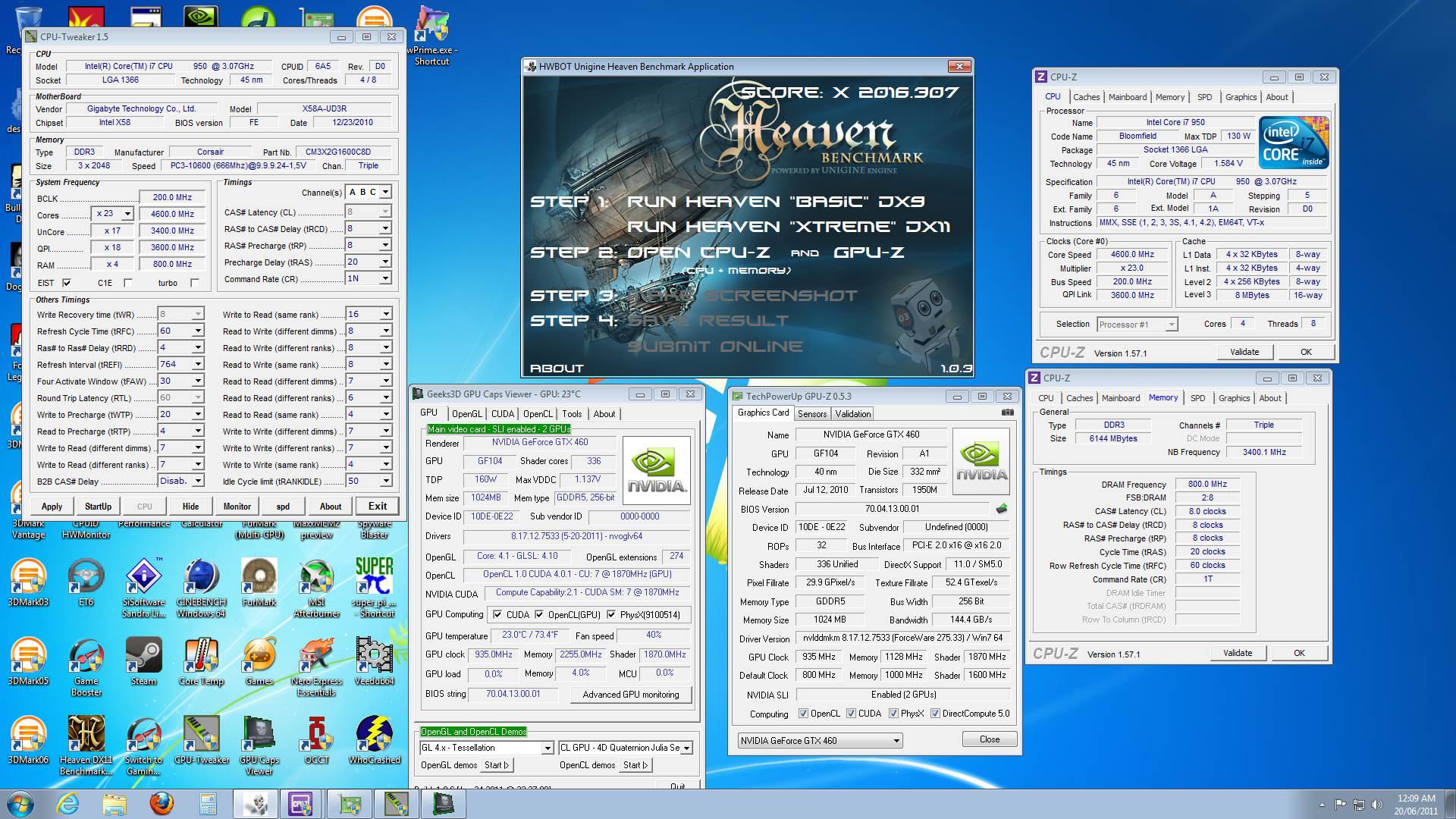Toggle the EIST checkbox in CPU-Tweaker
1456x819 pixels.
pos(66,283)
